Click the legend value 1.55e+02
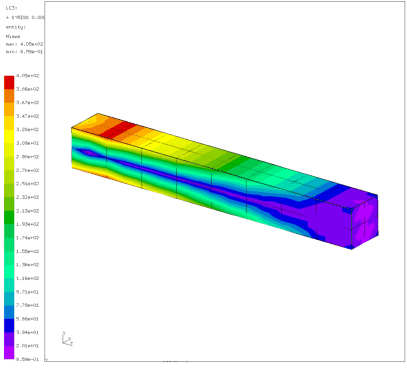Screen dimensions: 407x371 pos(28,251)
